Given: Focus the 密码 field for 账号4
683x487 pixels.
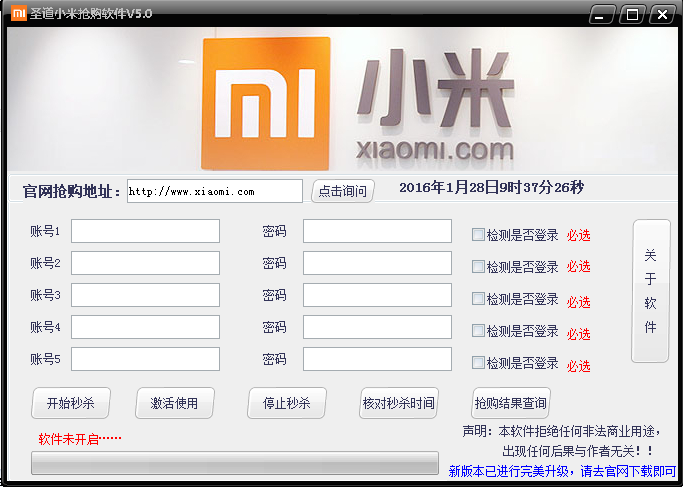Looking at the screenshot, I should (377, 327).
